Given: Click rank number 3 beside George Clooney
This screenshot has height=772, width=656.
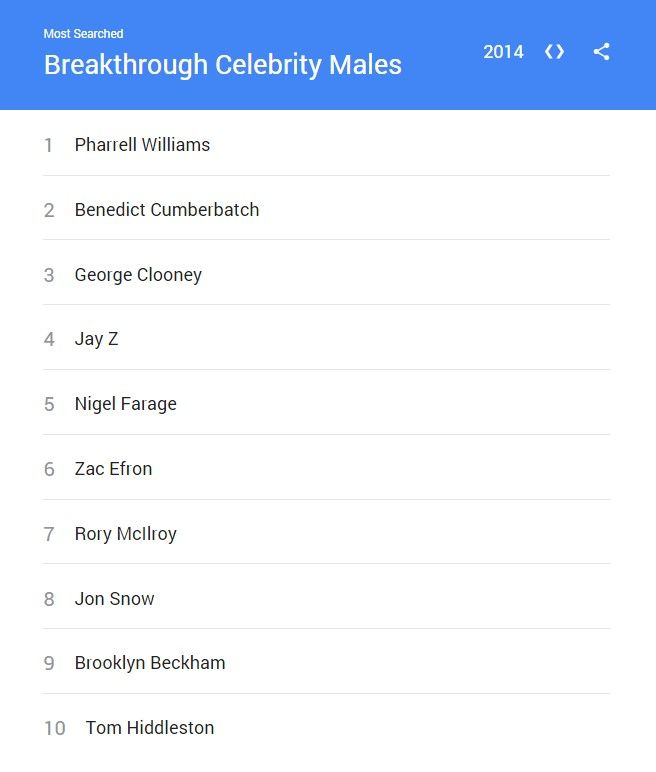Looking at the screenshot, I should click(49, 275).
